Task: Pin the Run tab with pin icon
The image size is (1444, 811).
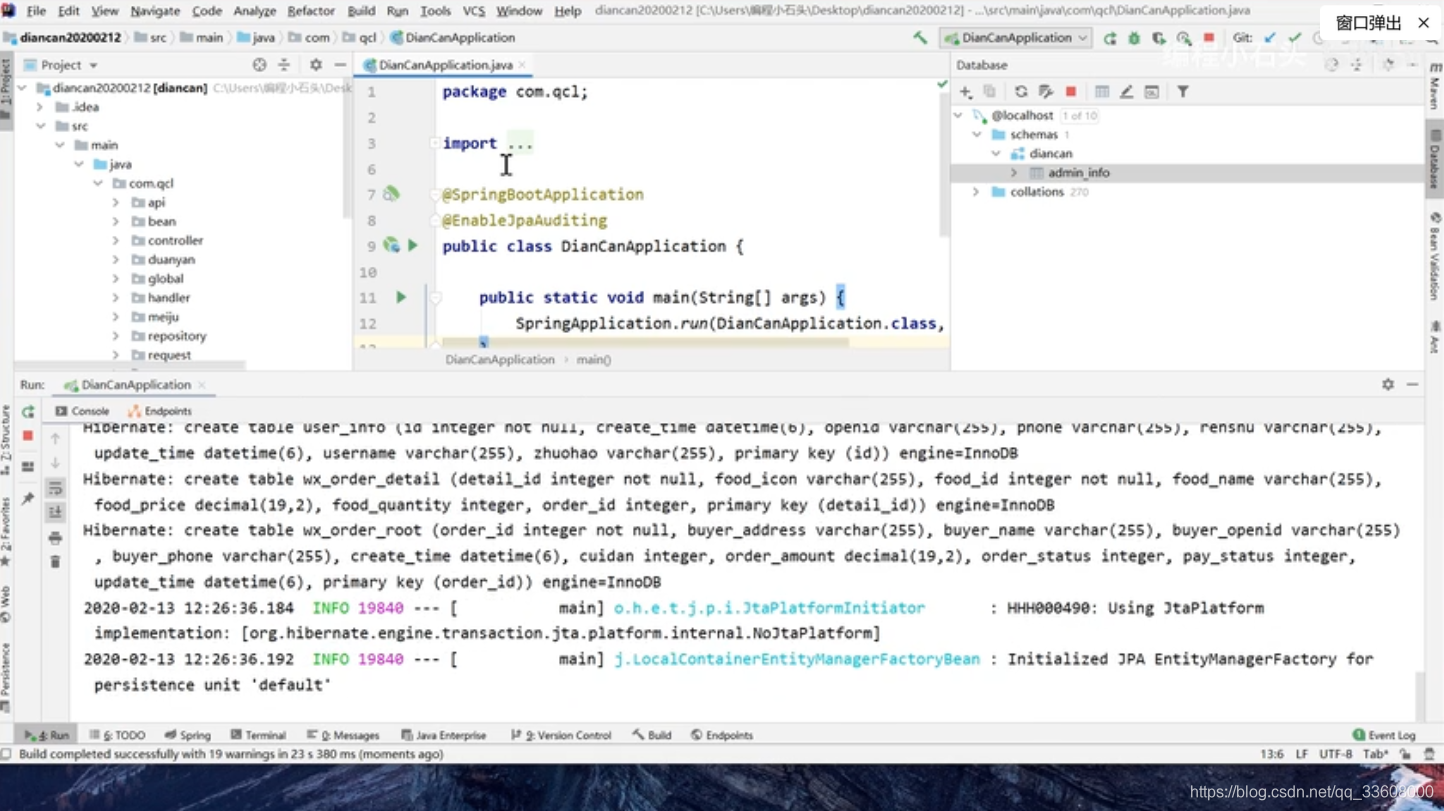Action: (x=28, y=498)
